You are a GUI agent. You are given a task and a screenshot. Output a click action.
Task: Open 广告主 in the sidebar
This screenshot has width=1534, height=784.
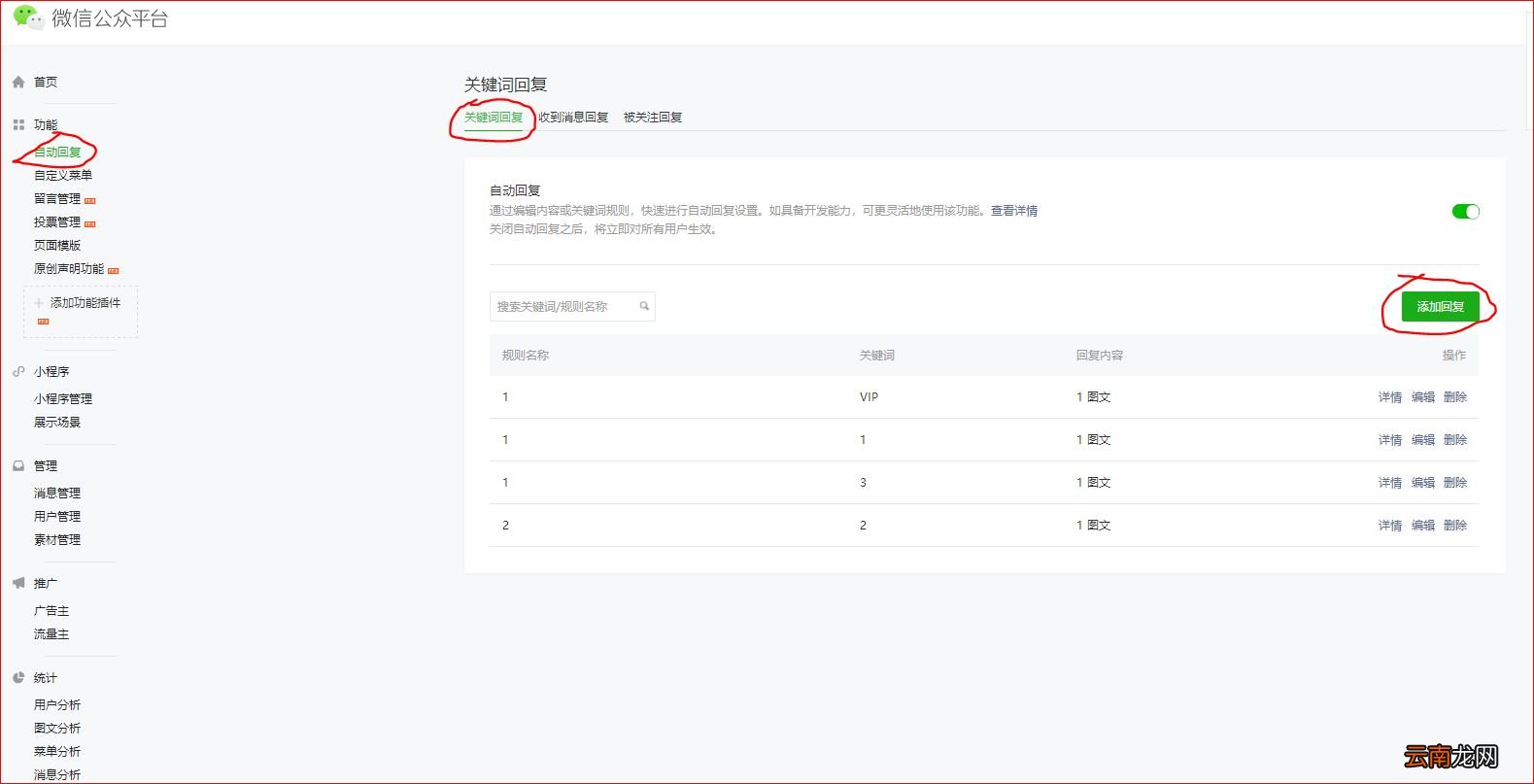(51, 611)
